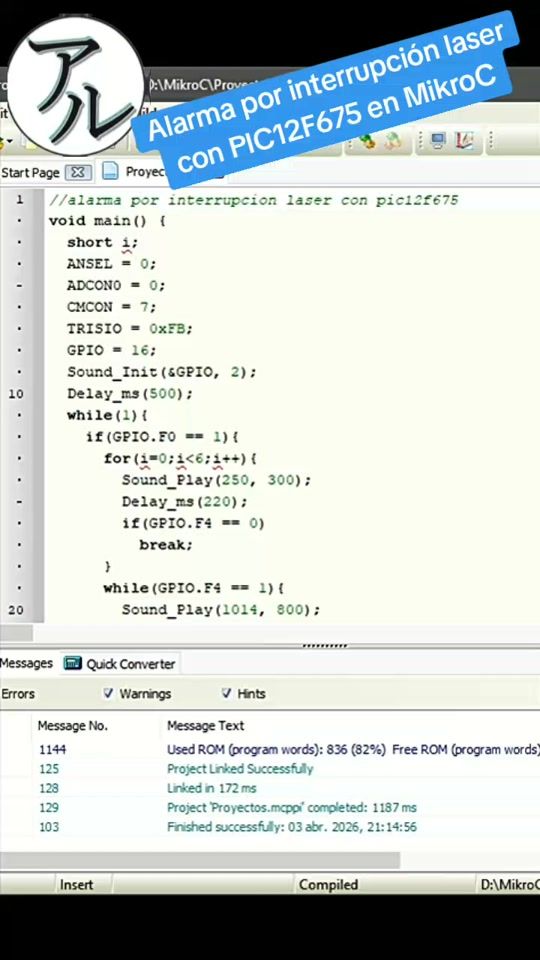The image size is (540, 960).
Task: Click the monitor icon in the toolbar
Action: point(438,142)
